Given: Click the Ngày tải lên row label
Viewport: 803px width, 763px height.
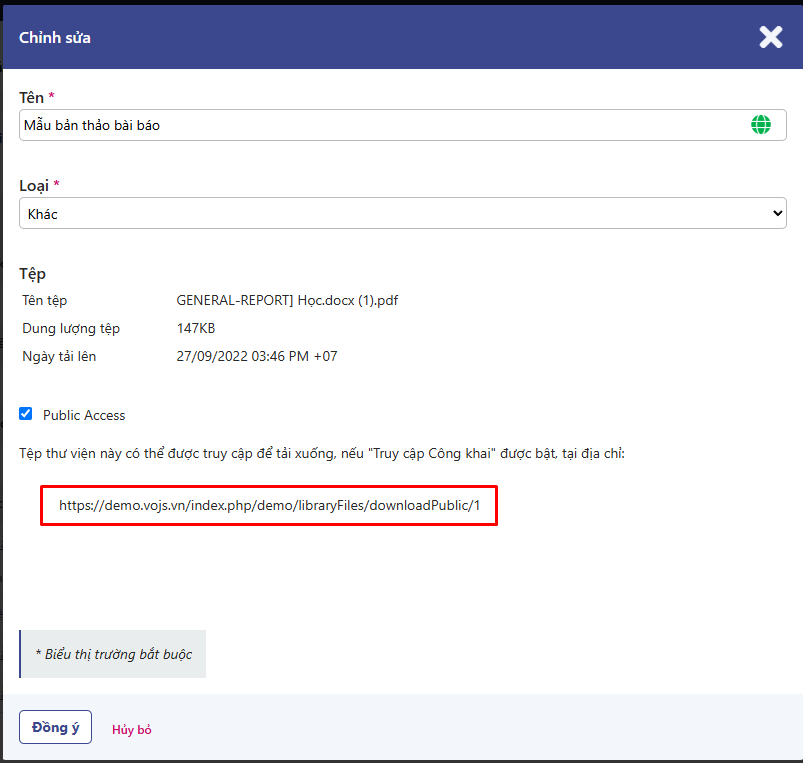Looking at the screenshot, I should (59, 356).
